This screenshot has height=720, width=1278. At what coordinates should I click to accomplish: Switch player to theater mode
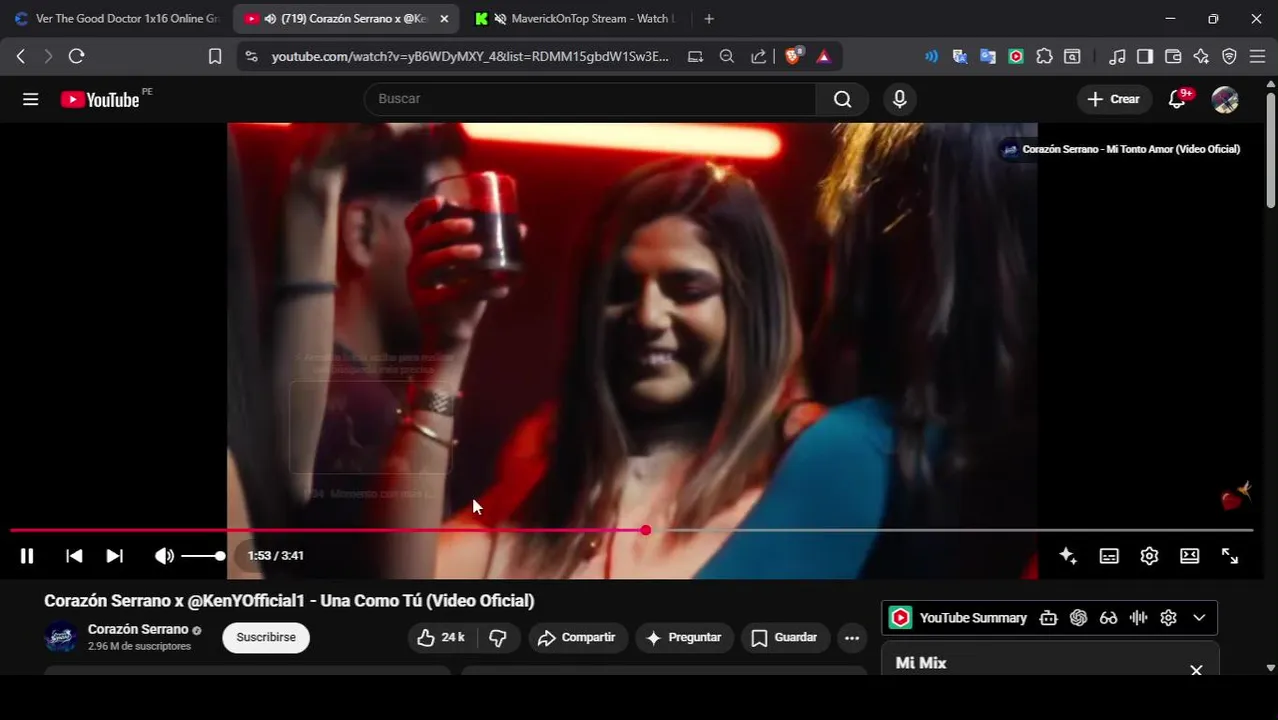pos(1189,556)
